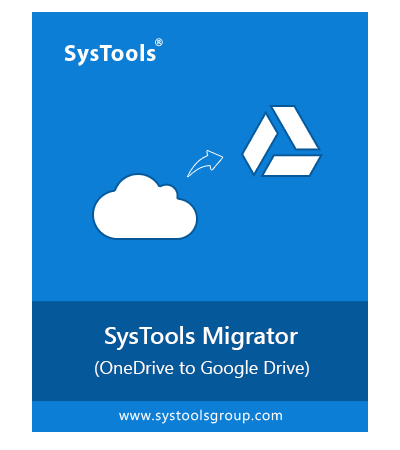
Task: Click the white cloud icon
Action: coord(145,206)
